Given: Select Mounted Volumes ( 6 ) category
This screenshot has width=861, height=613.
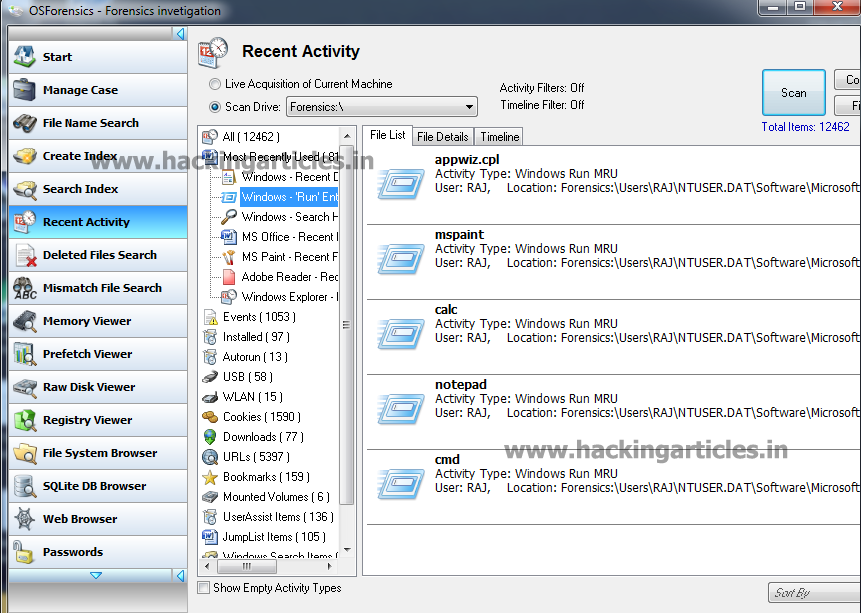Looking at the screenshot, I should click(267, 497).
